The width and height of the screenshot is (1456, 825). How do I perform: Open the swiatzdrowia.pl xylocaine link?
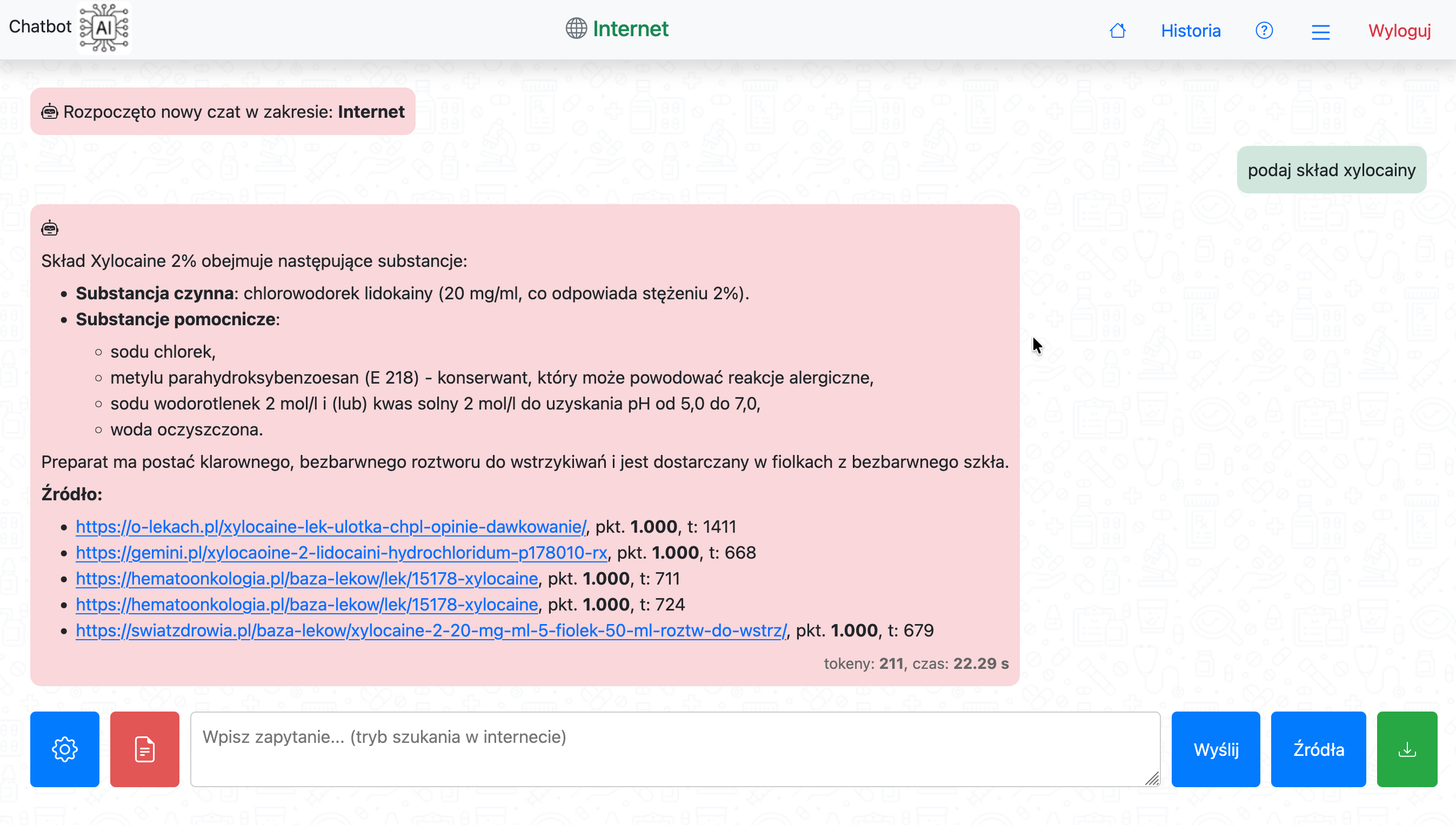click(x=431, y=630)
